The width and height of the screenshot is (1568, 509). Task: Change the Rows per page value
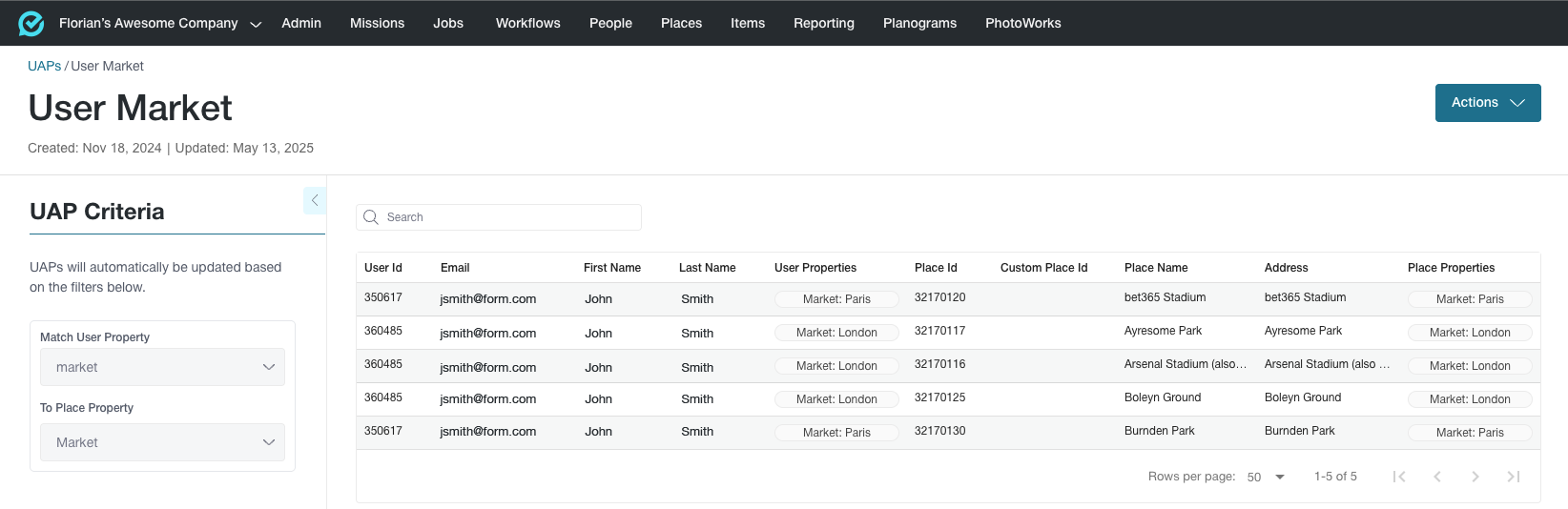click(x=1266, y=477)
